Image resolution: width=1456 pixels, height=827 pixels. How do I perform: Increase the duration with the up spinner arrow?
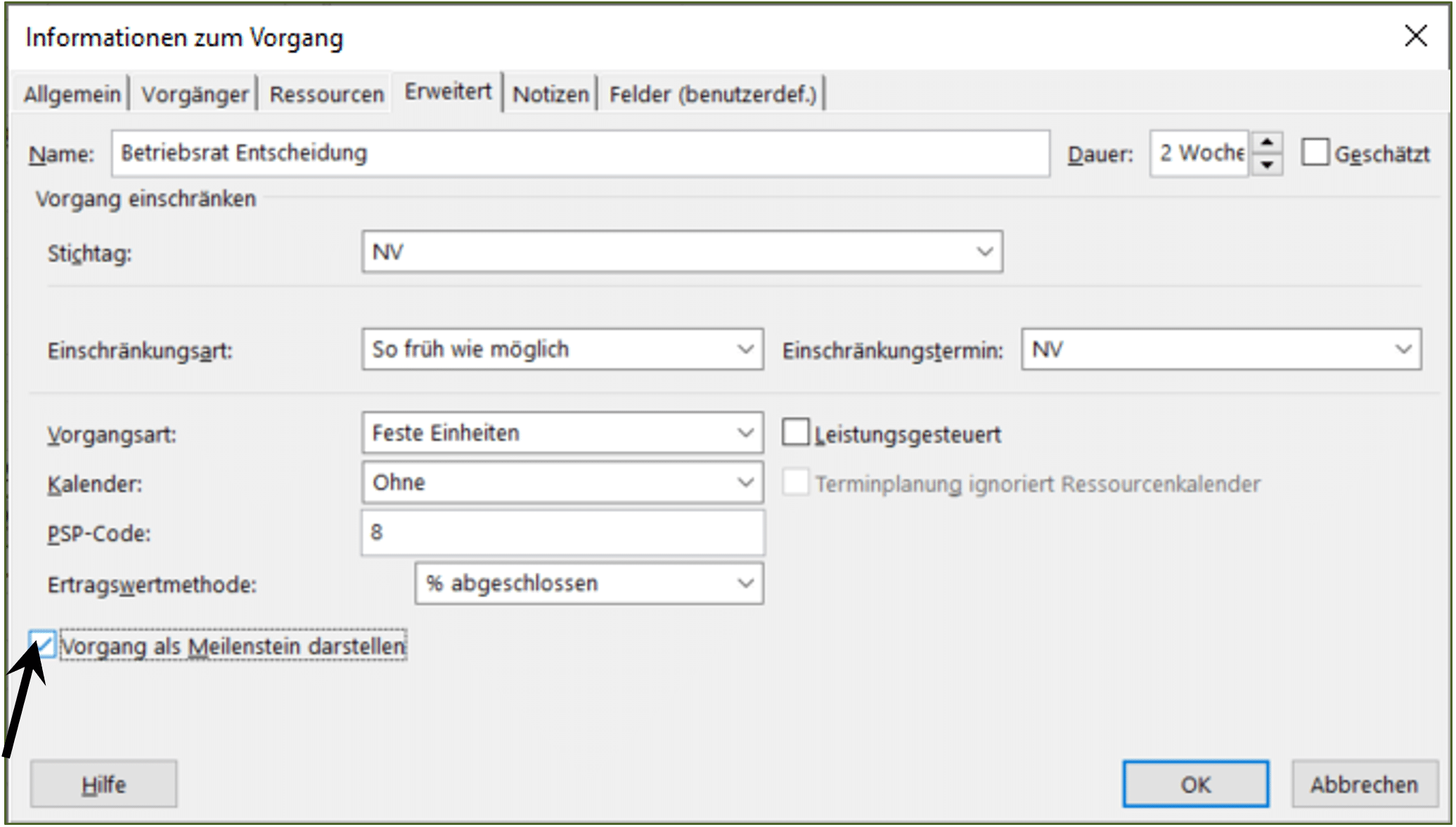[1267, 142]
